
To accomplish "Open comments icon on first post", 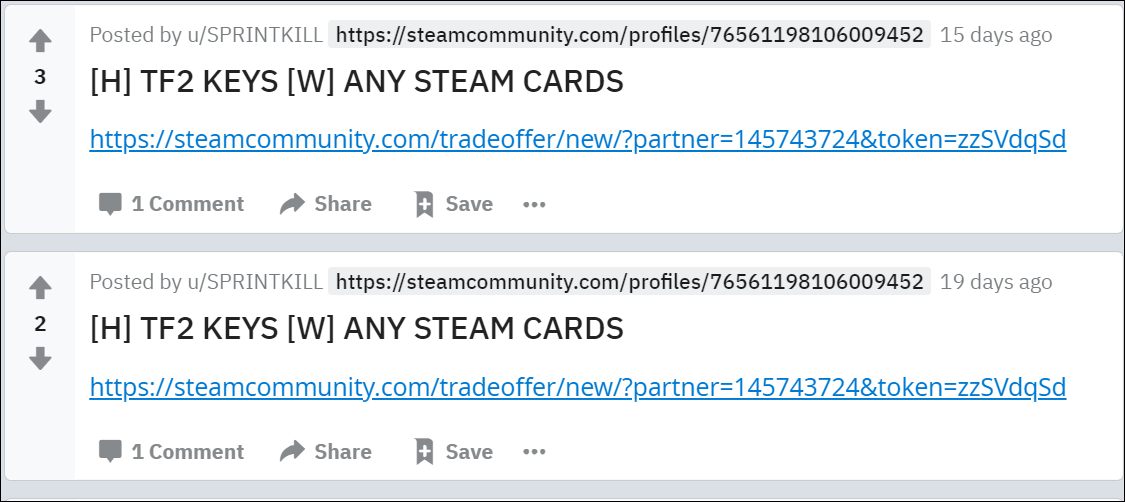I will [x=110, y=204].
